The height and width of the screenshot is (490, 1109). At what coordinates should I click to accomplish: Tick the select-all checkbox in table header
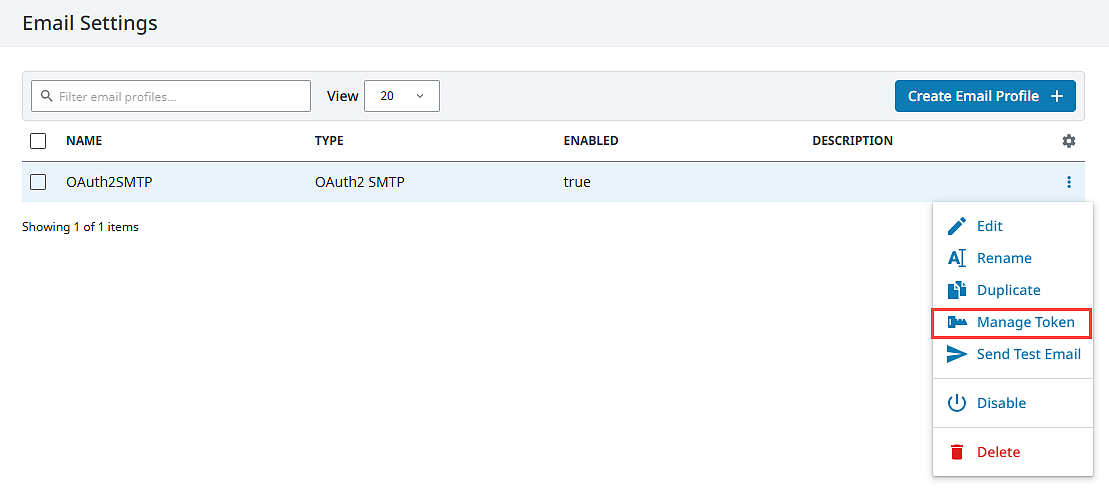[38, 141]
